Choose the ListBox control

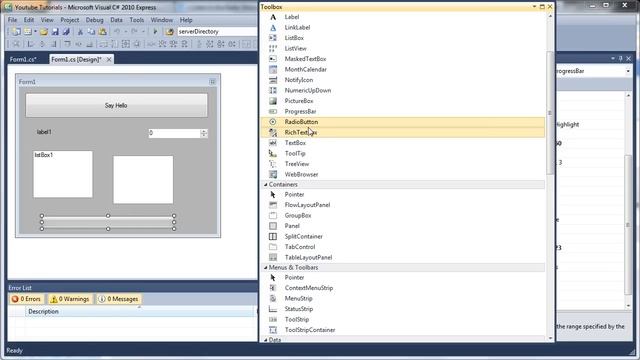(x=294, y=38)
